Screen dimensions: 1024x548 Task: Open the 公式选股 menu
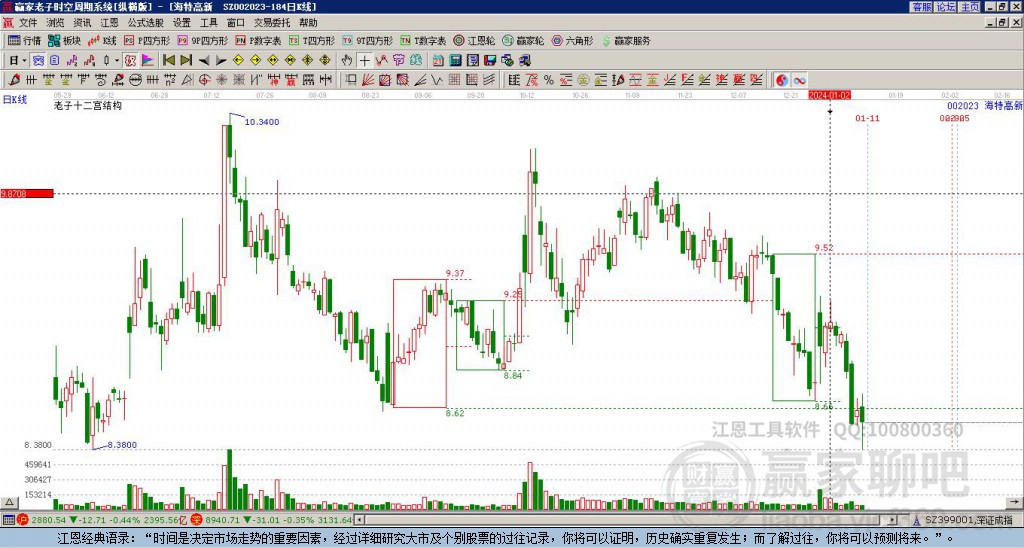146,23
